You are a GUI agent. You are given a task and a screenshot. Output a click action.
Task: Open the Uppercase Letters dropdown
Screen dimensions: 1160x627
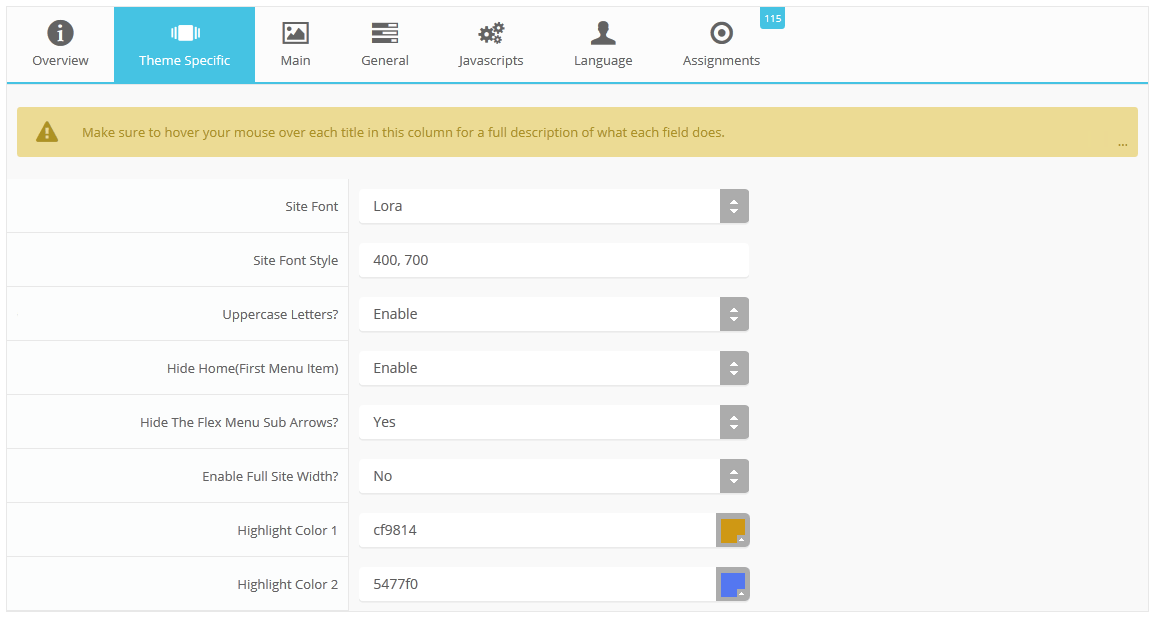(553, 314)
